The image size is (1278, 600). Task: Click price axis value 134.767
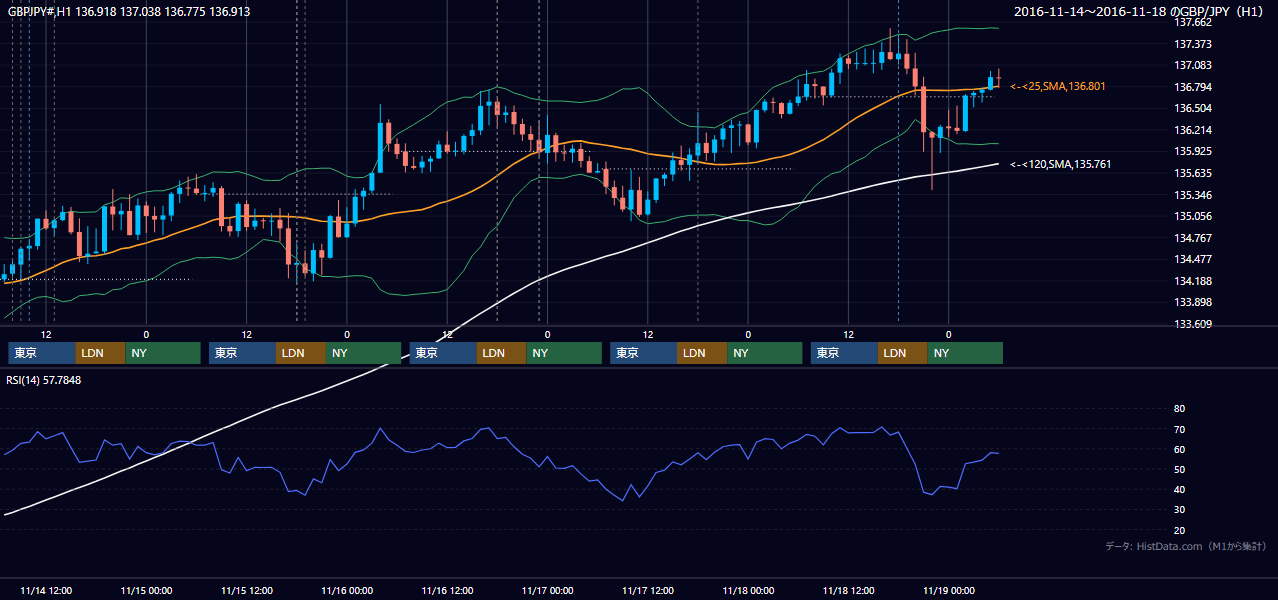[1193, 238]
